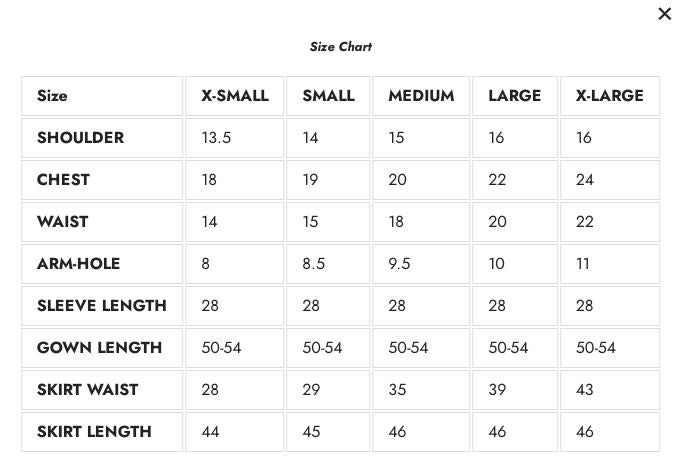Click the MEDIUM arm-hole value 9.5

click(x=399, y=264)
